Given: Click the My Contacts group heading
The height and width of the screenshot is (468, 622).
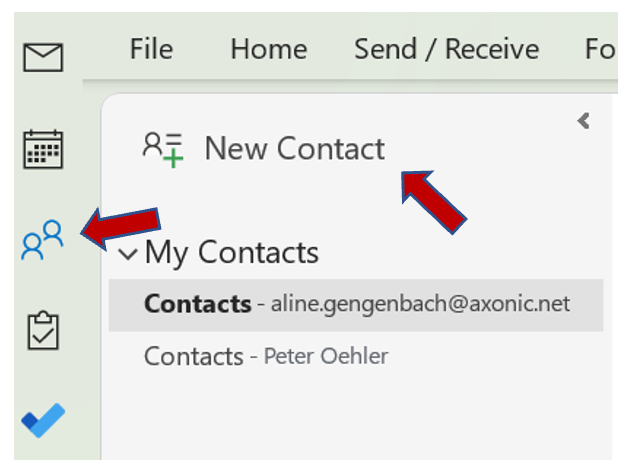Looking at the screenshot, I should coord(231,253).
